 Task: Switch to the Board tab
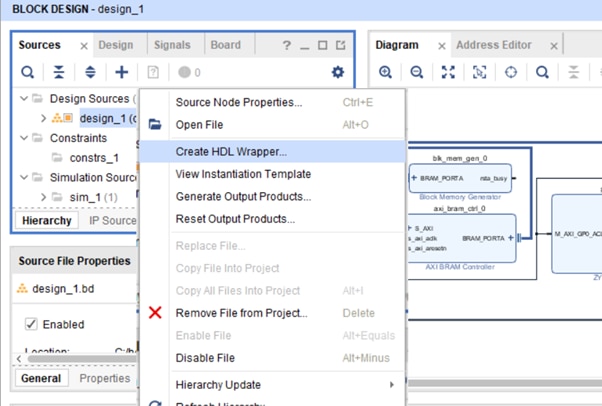225,45
